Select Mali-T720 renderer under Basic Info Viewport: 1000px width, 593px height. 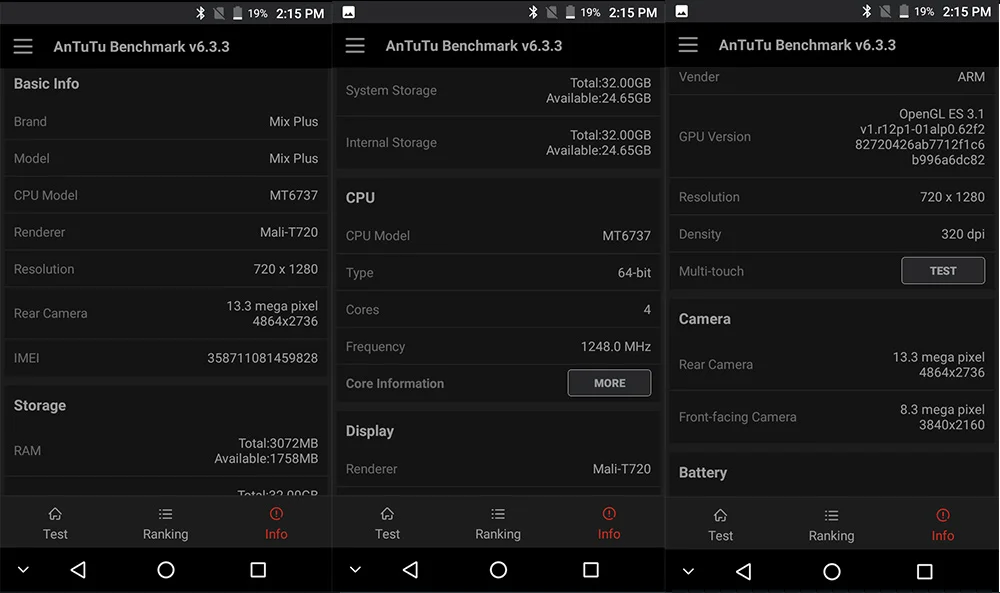coord(289,232)
